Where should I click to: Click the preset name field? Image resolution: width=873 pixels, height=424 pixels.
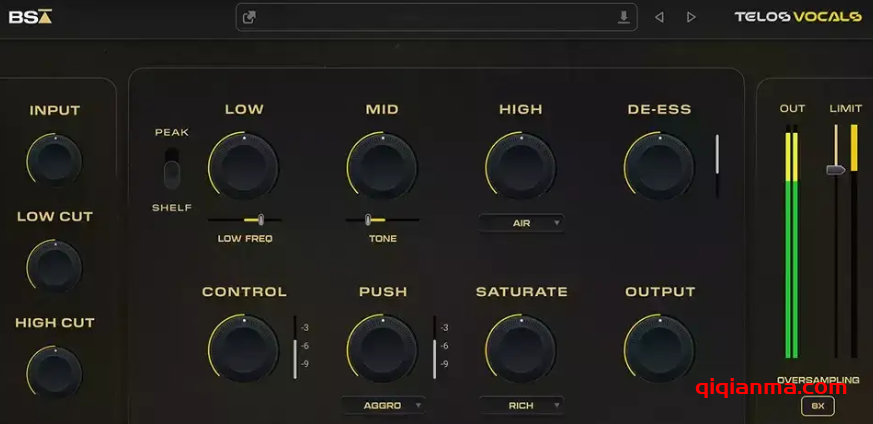tap(437, 17)
